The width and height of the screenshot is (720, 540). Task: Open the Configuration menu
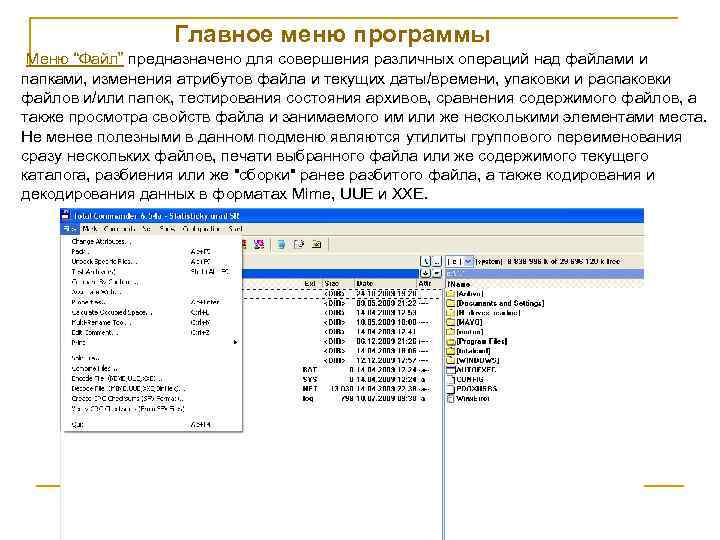click(x=202, y=229)
